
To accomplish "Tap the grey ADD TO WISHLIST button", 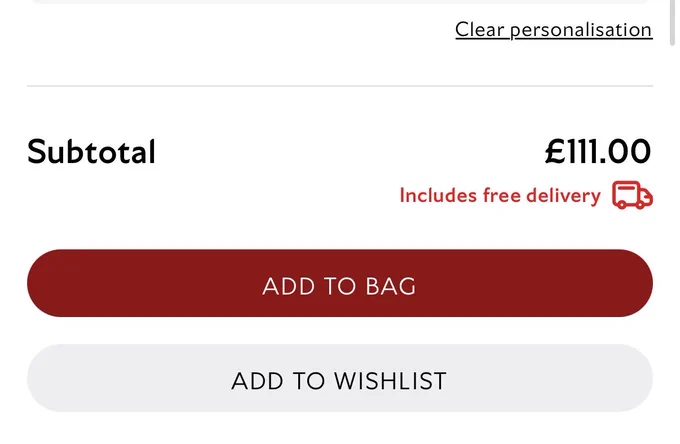I will pyautogui.click(x=340, y=378).
